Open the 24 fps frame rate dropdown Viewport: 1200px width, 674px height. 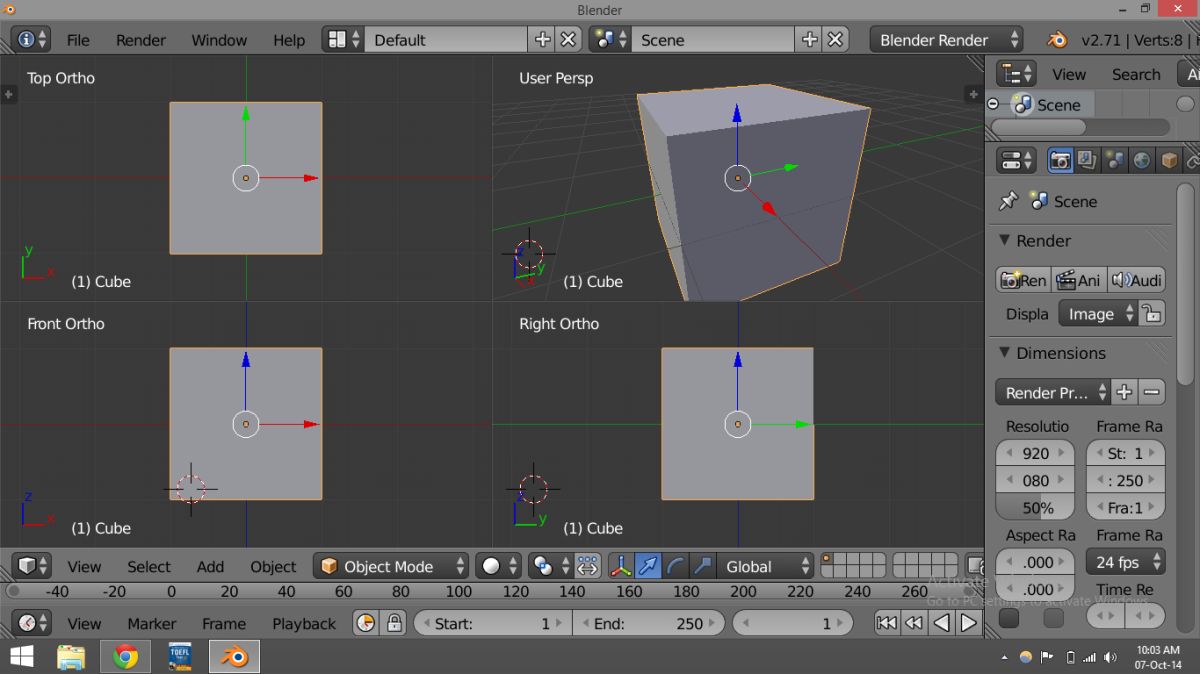point(1126,562)
